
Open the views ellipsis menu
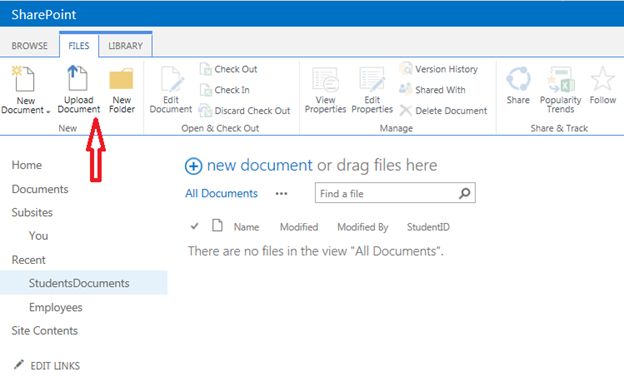click(281, 194)
